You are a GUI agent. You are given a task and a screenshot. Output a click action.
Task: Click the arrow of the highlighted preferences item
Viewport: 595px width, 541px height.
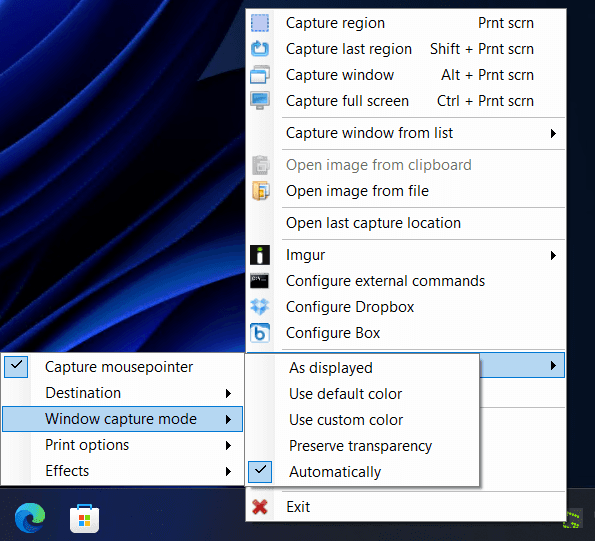(x=554, y=365)
